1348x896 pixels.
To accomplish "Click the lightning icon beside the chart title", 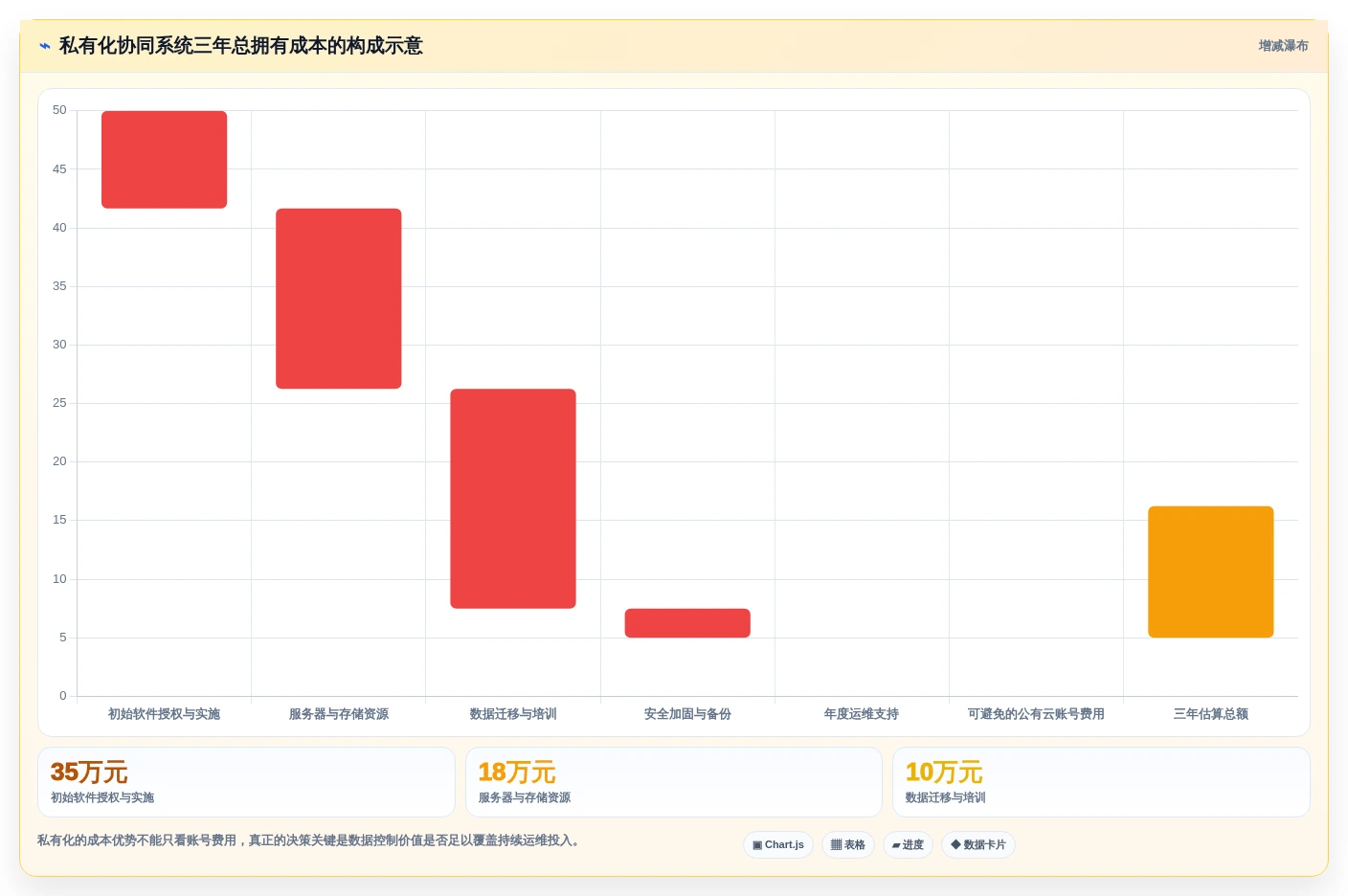I will 44,46.
